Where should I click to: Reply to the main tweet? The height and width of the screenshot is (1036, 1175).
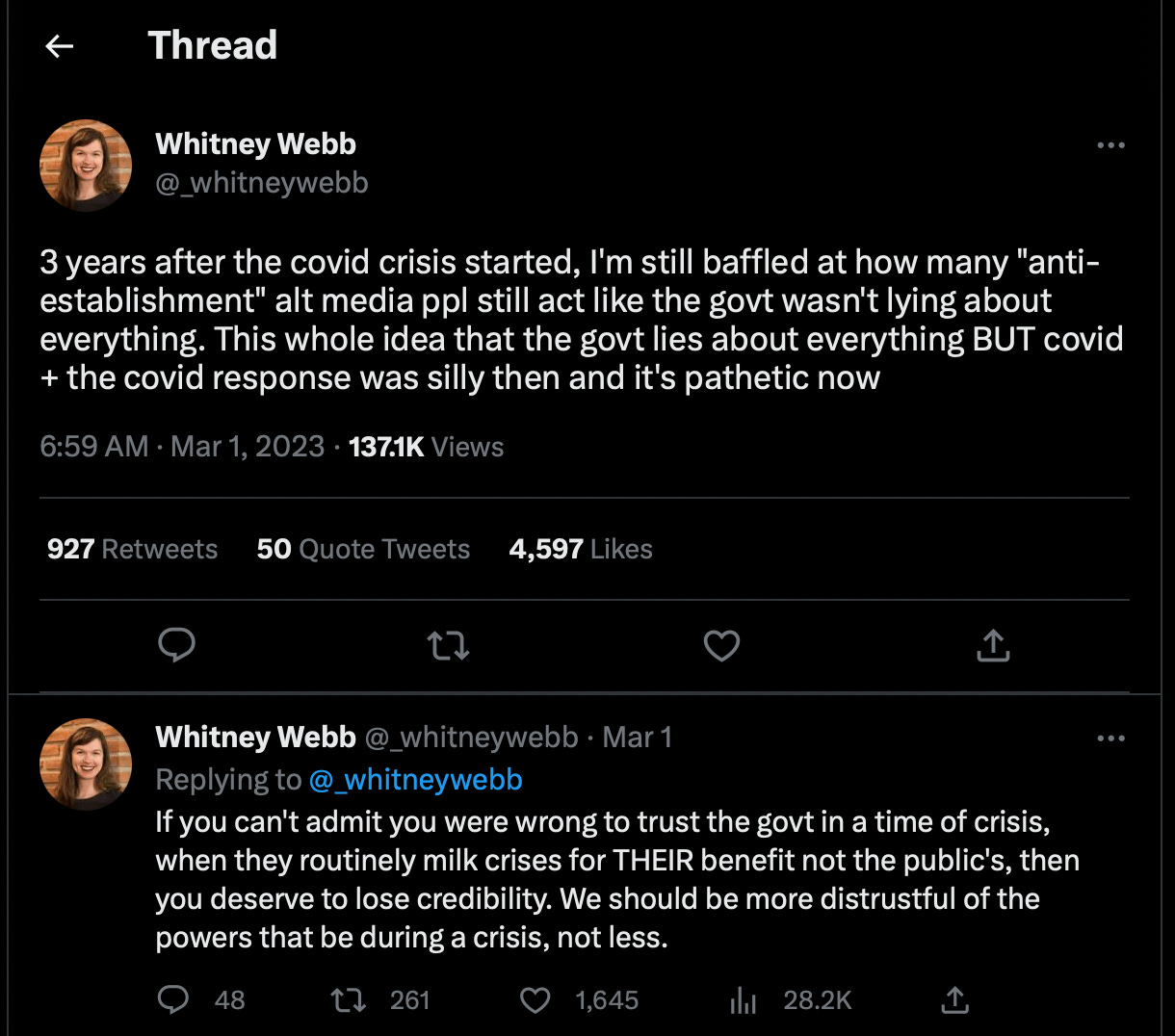pos(176,645)
